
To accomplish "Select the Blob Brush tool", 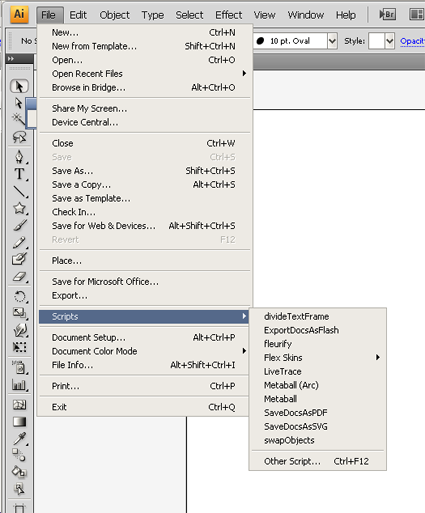I will click(19, 259).
